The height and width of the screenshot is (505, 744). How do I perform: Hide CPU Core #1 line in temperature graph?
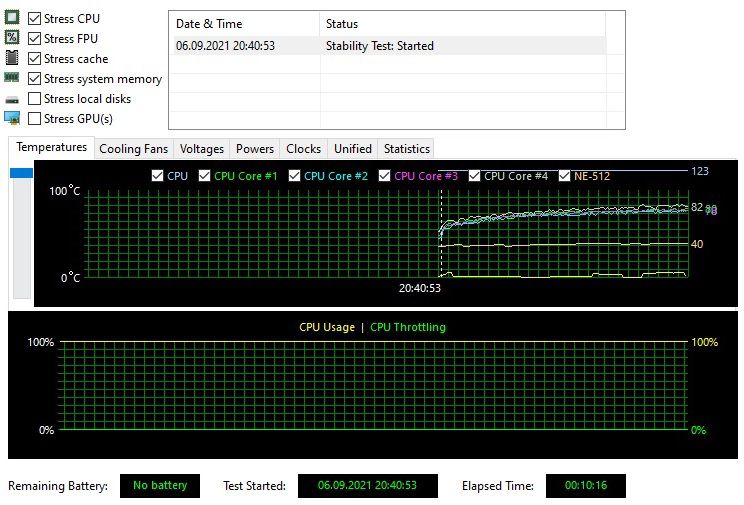click(205, 176)
